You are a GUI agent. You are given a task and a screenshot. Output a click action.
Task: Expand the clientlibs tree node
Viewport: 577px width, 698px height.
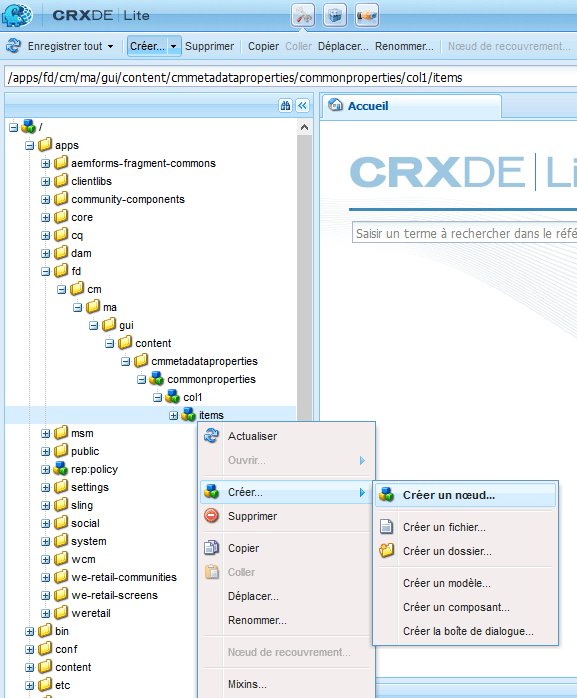coord(45,181)
